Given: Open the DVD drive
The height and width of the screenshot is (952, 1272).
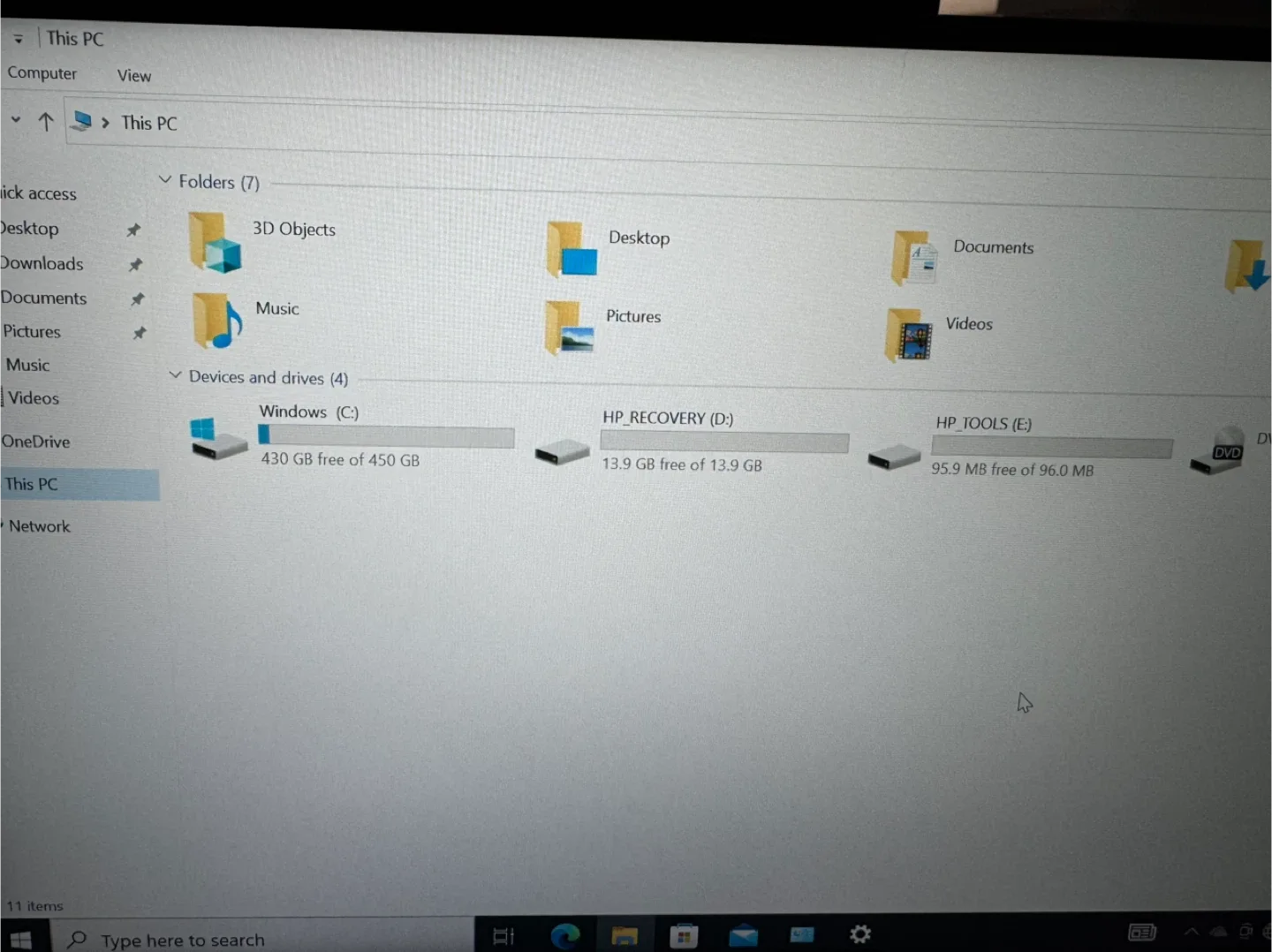Looking at the screenshot, I should [1222, 450].
